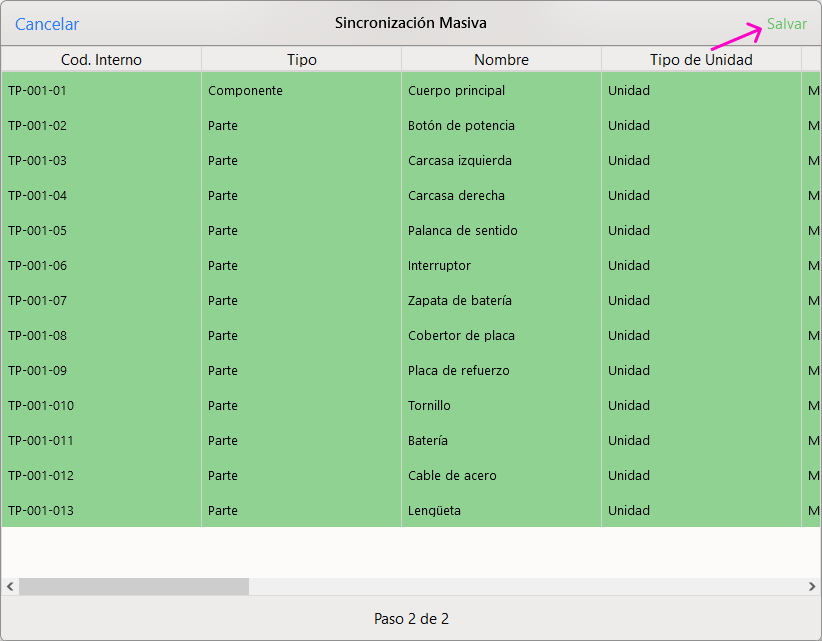Click the Zapata de batería cell
Image resolution: width=822 pixels, height=641 pixels.
(x=460, y=301)
